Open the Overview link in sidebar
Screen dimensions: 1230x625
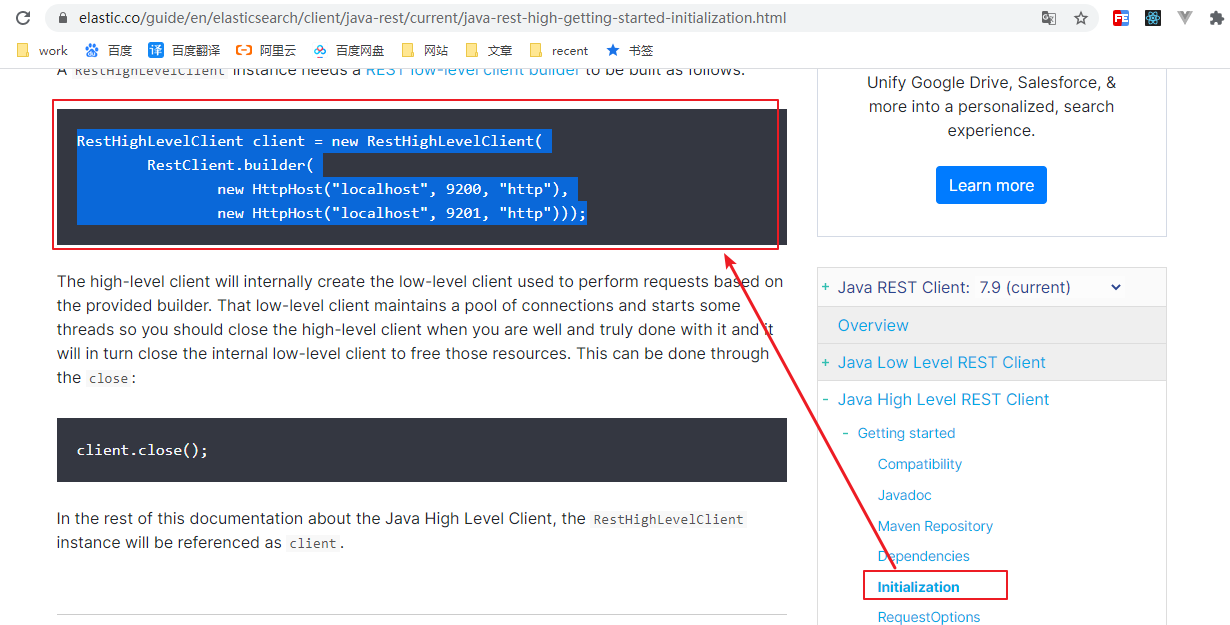click(x=873, y=325)
